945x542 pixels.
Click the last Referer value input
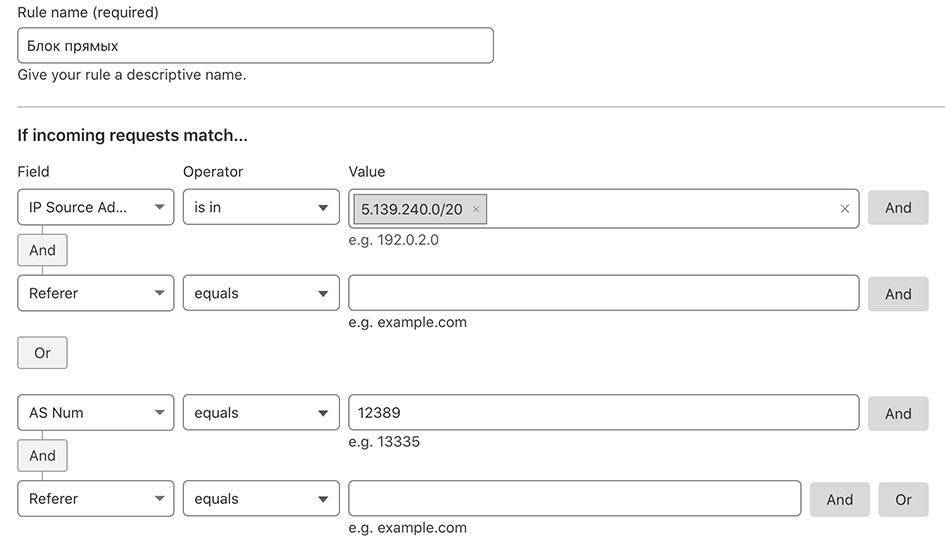pos(574,499)
